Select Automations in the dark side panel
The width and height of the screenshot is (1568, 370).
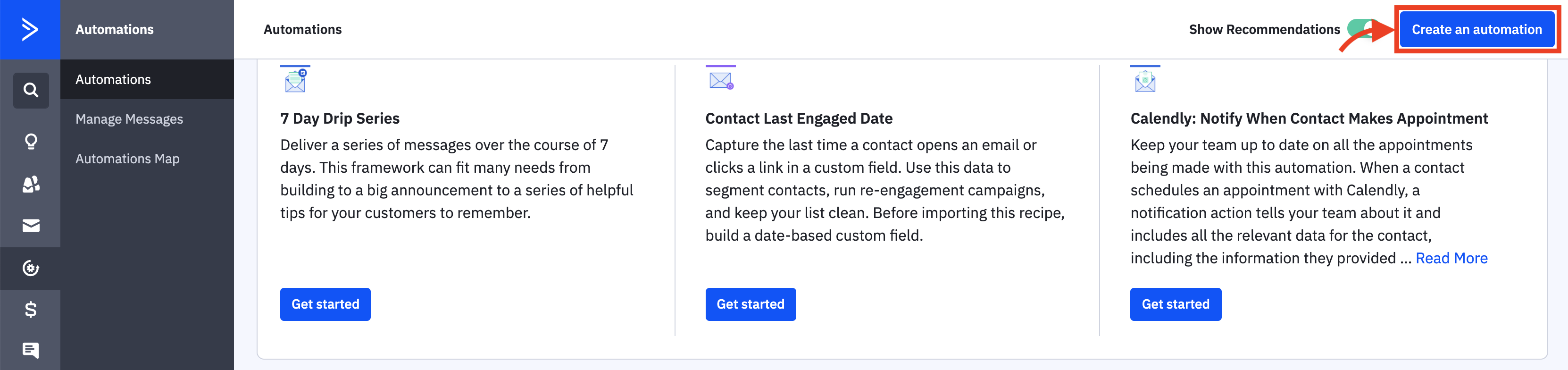tap(113, 79)
